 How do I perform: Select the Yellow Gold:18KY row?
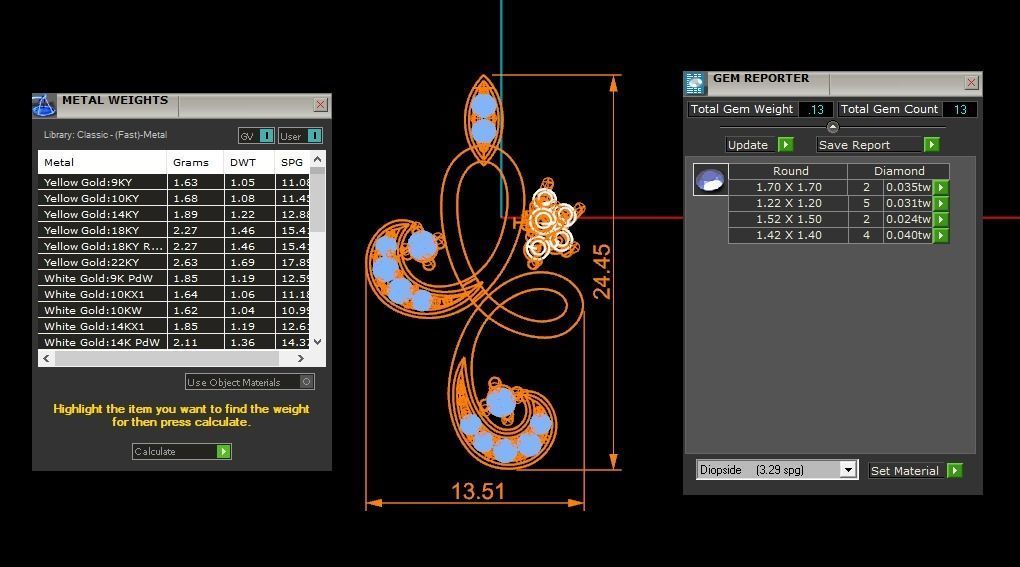click(x=174, y=230)
